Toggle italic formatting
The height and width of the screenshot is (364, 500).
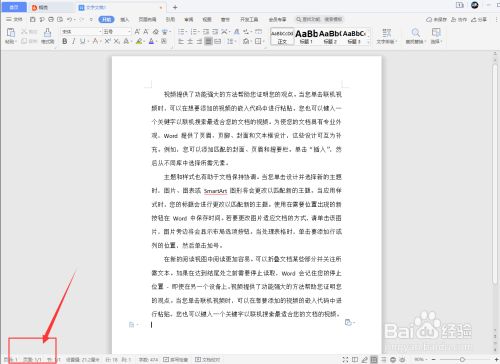point(73,41)
